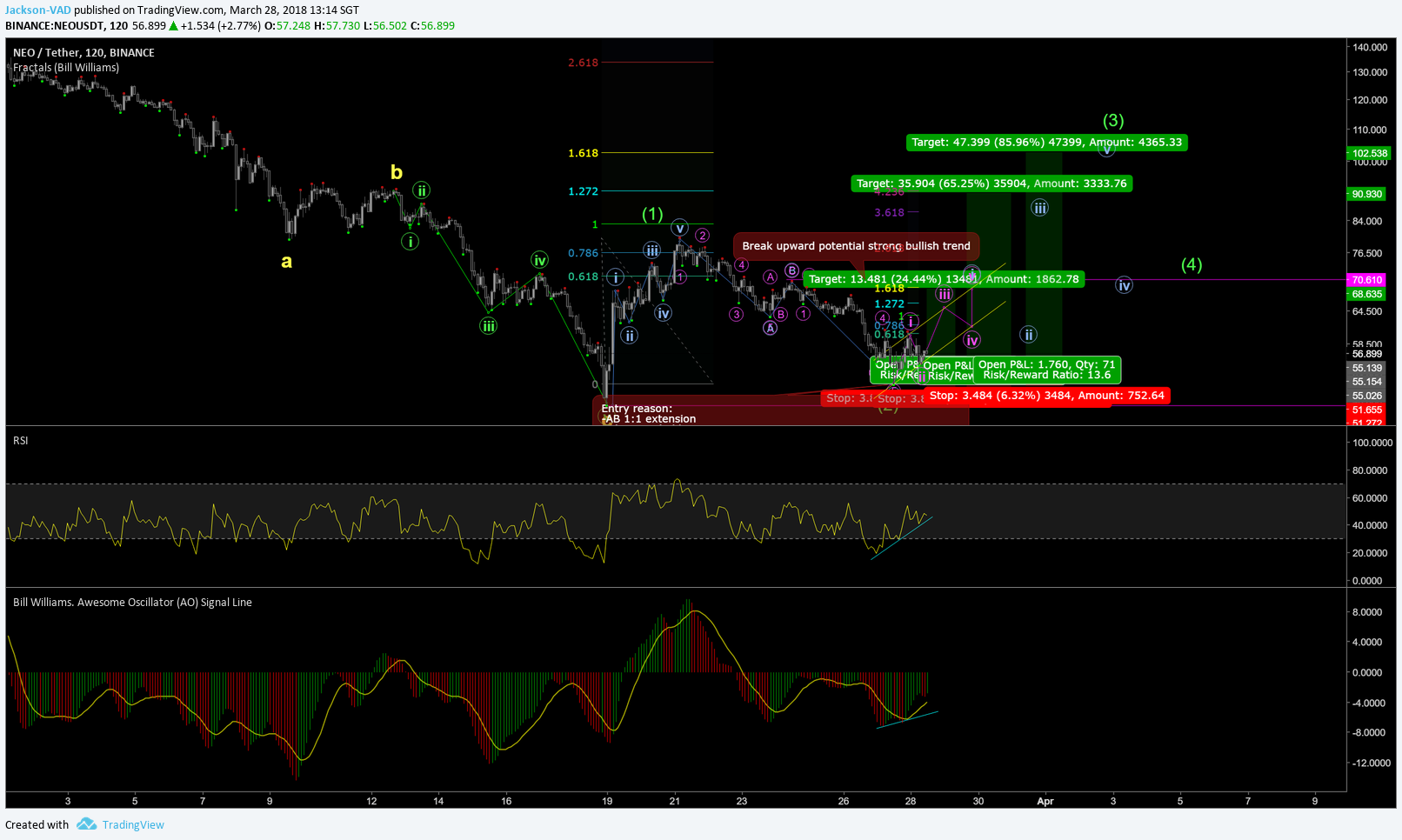Click the red 2.618 Fibonacci level label

583,63
